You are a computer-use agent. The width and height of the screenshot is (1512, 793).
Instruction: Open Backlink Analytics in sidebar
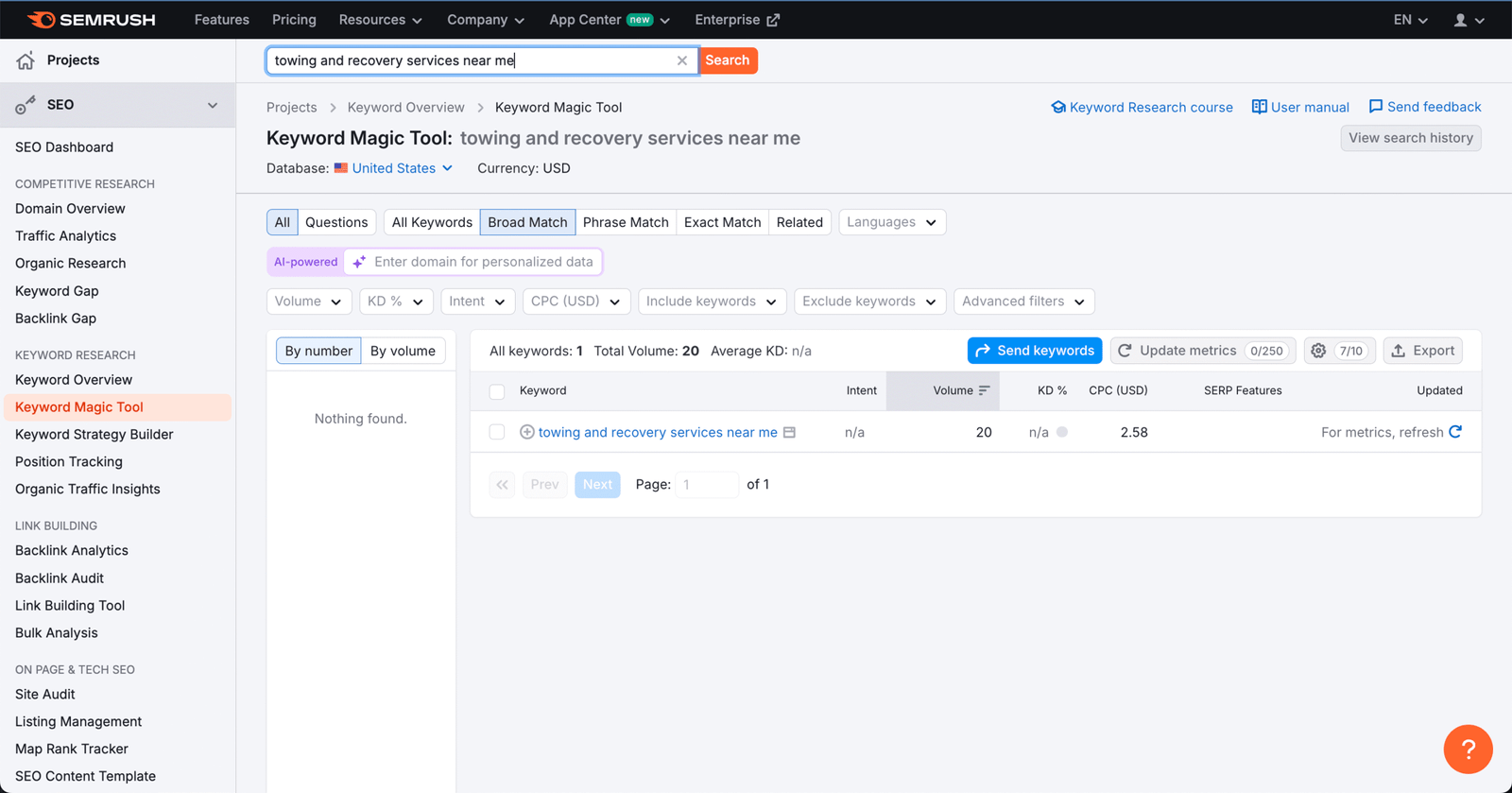click(72, 550)
